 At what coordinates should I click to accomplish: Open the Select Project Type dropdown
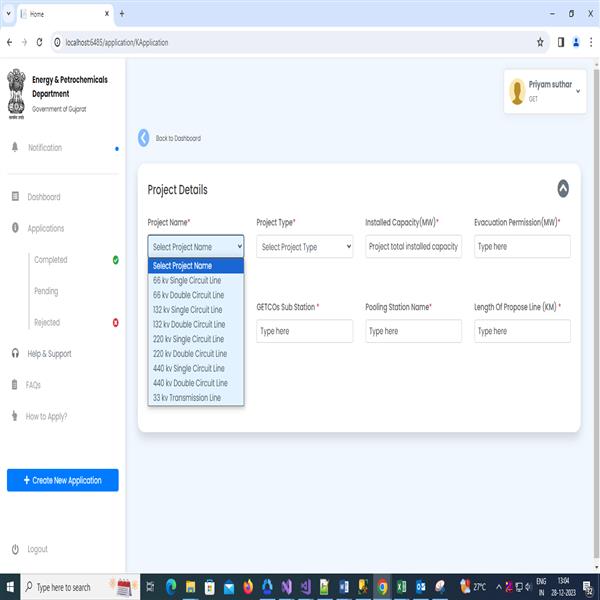[x=305, y=246]
